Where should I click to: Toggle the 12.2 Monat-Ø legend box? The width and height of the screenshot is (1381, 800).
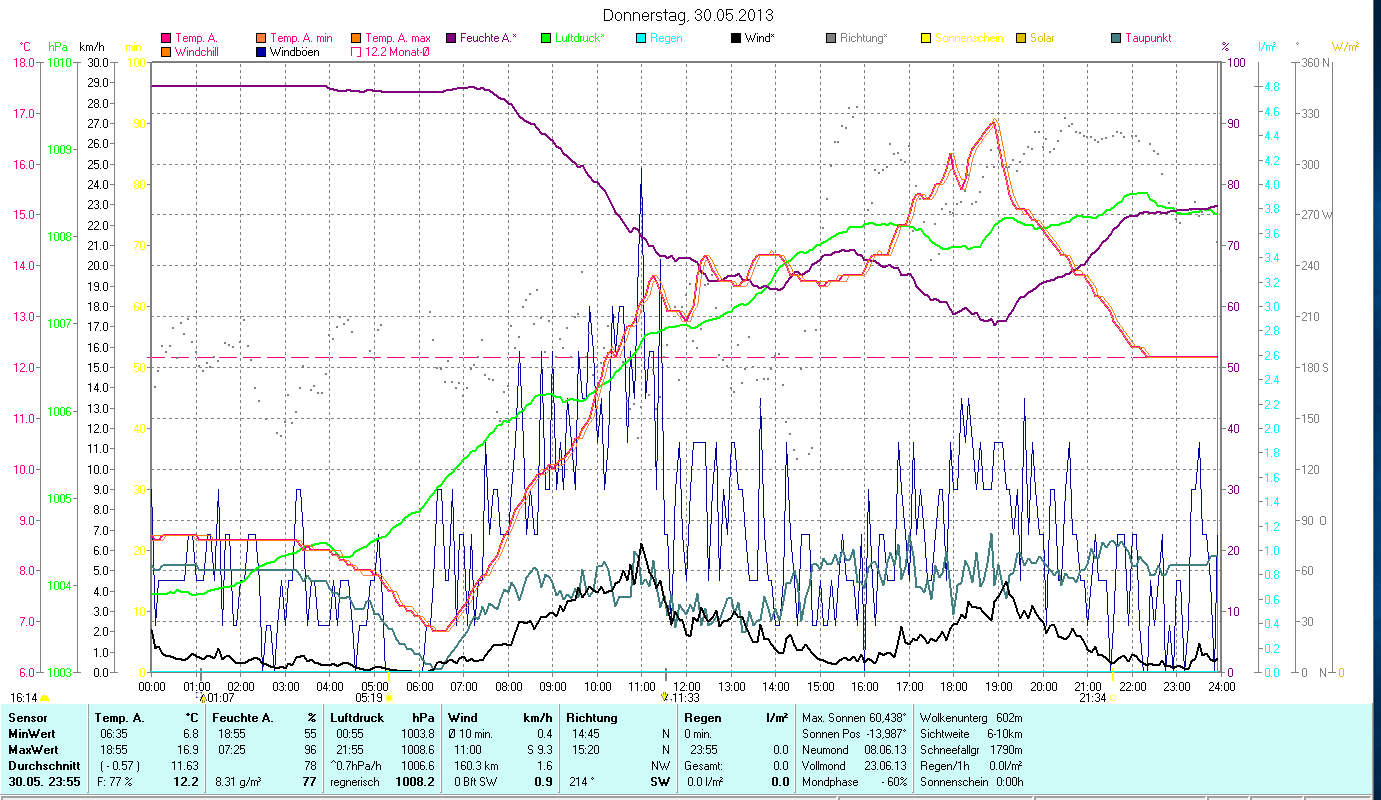[x=356, y=51]
